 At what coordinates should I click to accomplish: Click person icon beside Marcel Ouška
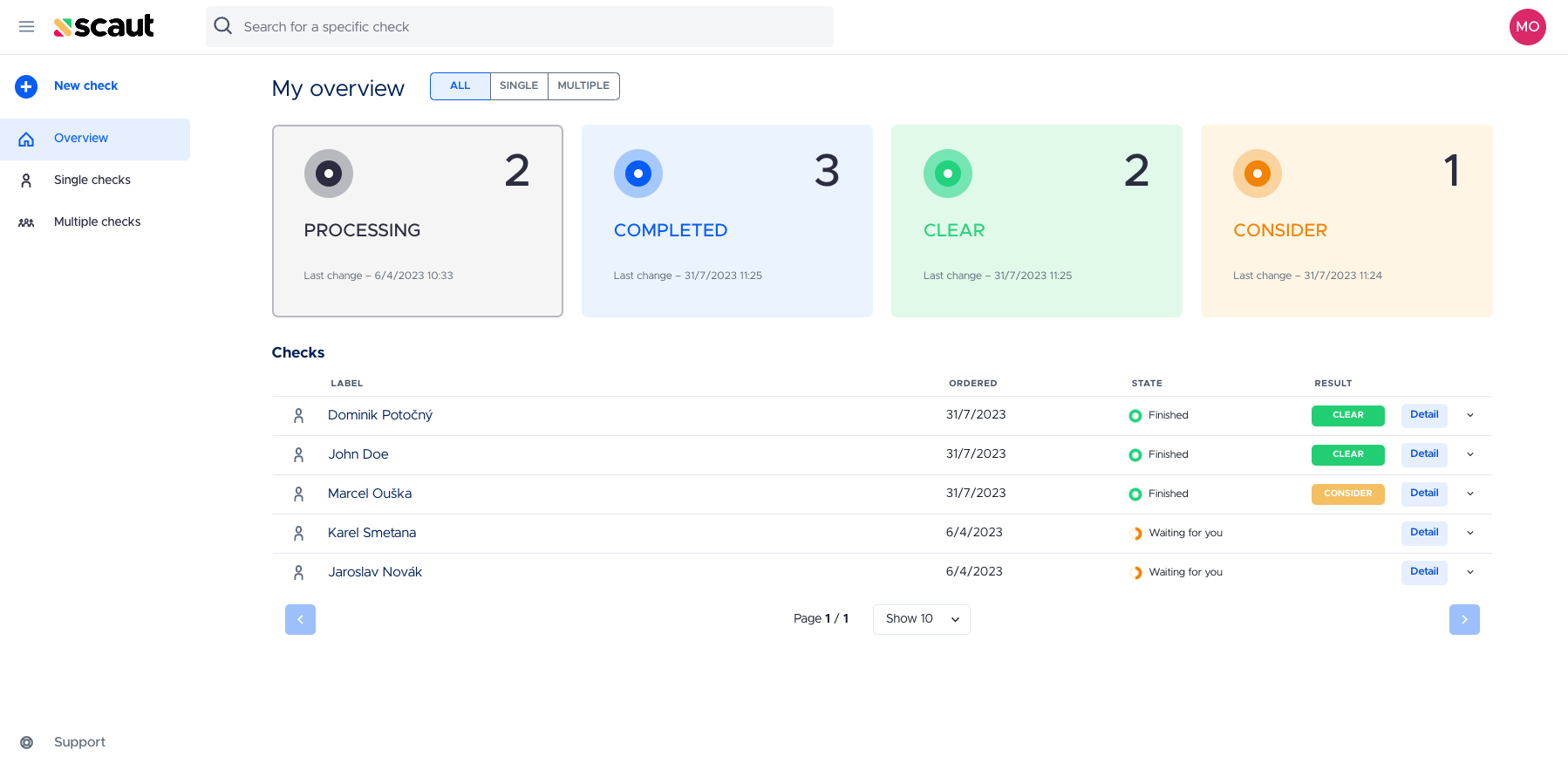click(x=298, y=494)
